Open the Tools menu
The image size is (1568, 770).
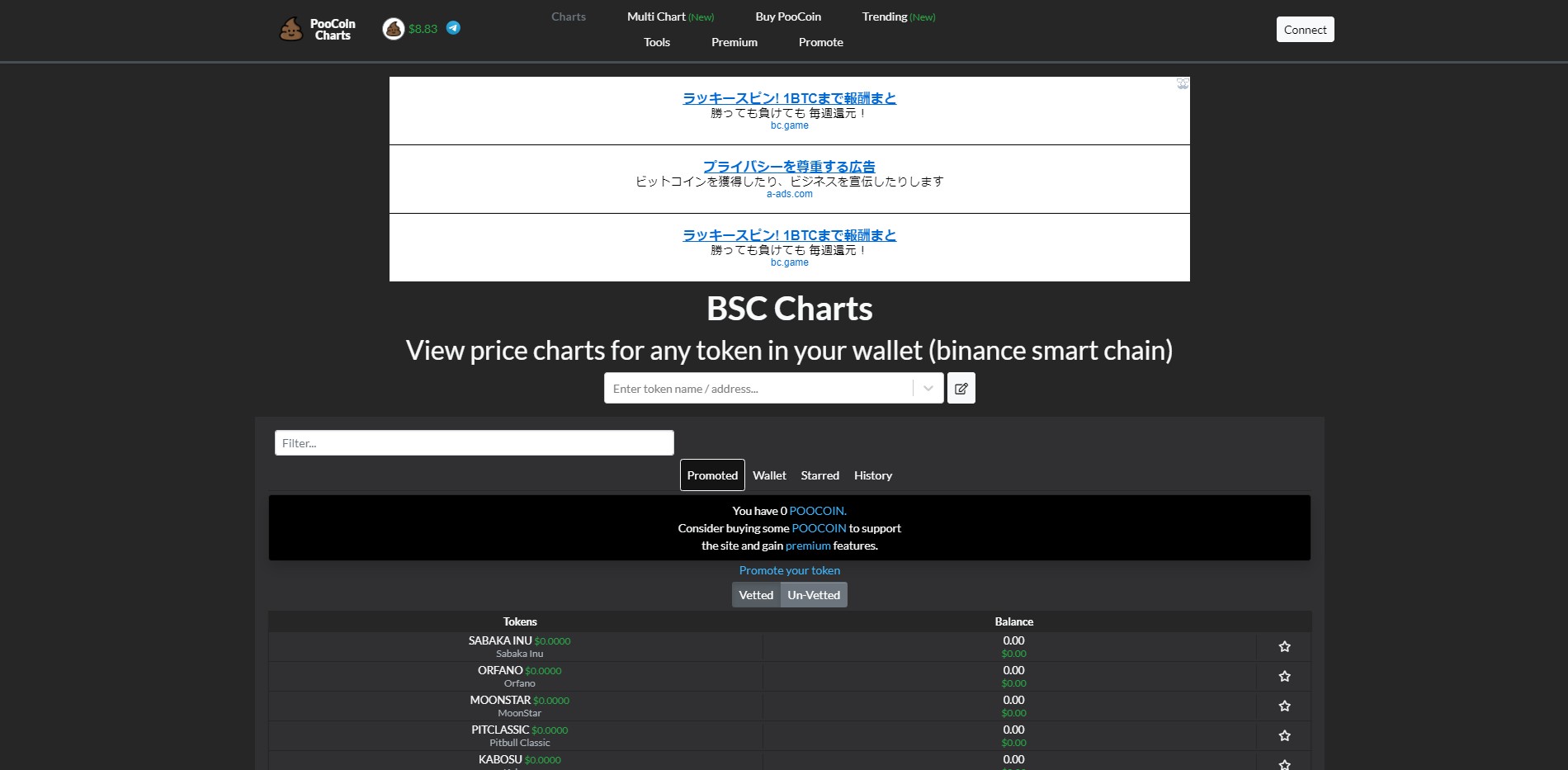tap(657, 42)
